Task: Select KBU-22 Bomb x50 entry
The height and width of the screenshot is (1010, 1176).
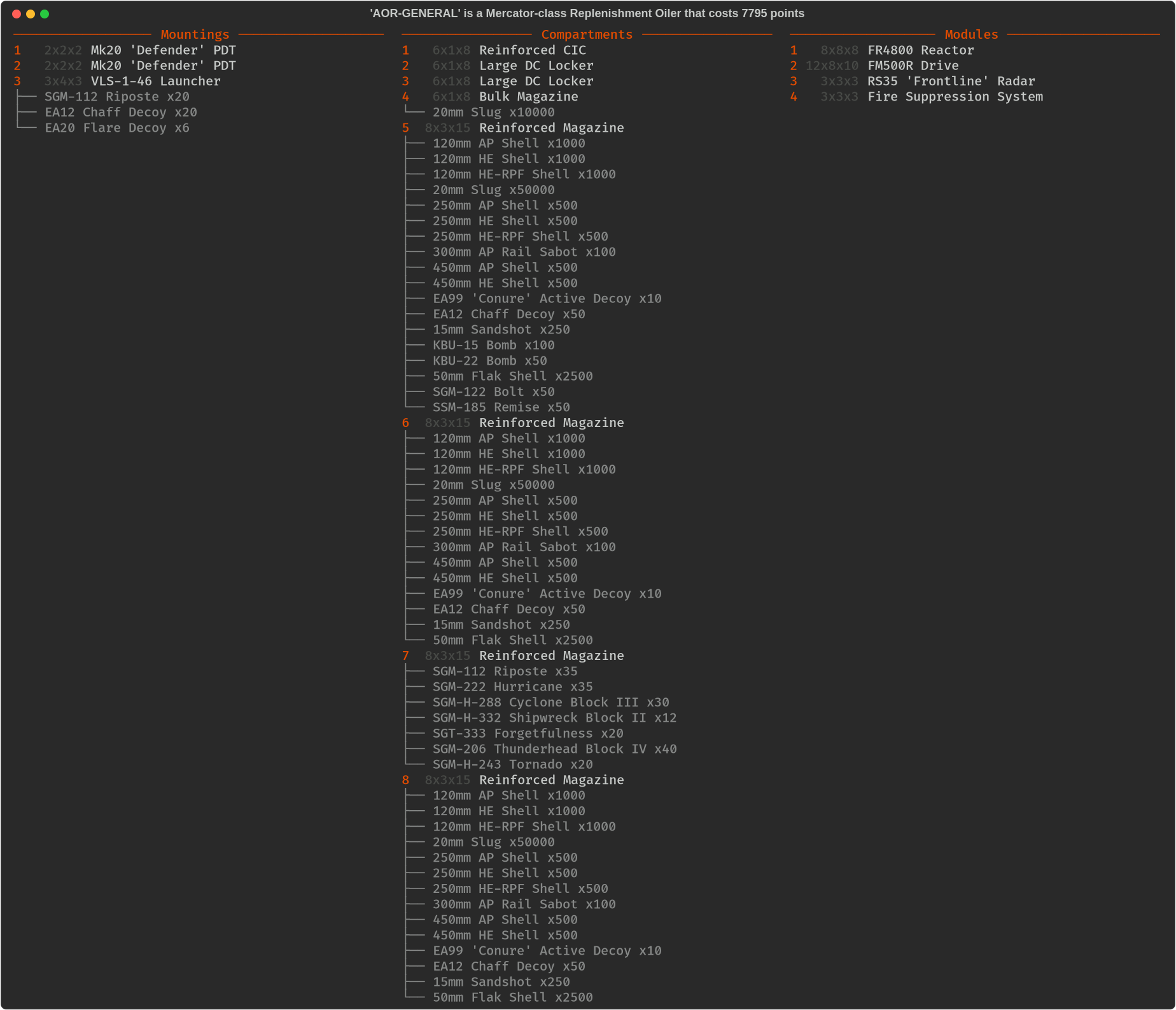Action: [x=490, y=361]
